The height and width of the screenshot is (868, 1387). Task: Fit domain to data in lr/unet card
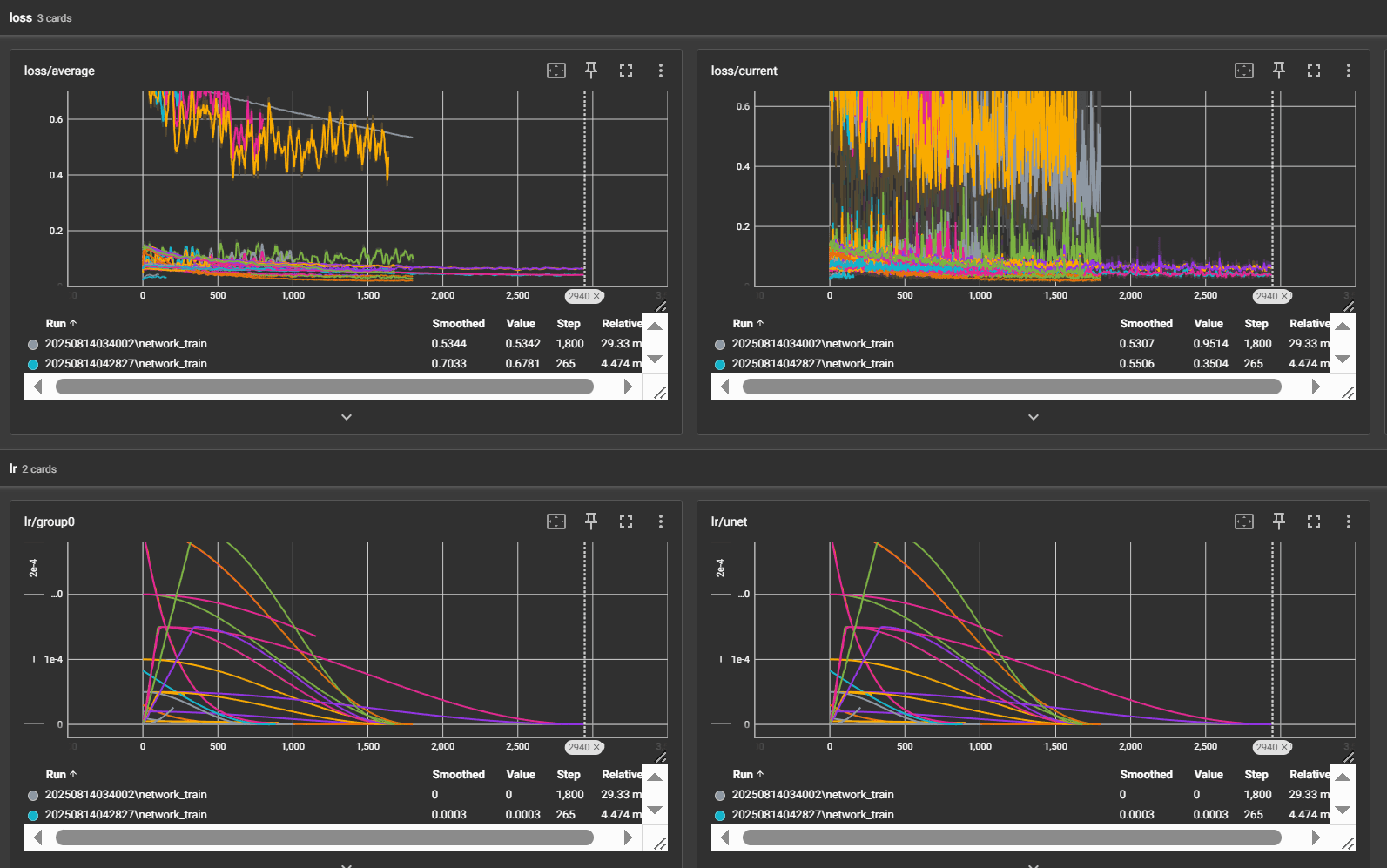pos(1244,521)
